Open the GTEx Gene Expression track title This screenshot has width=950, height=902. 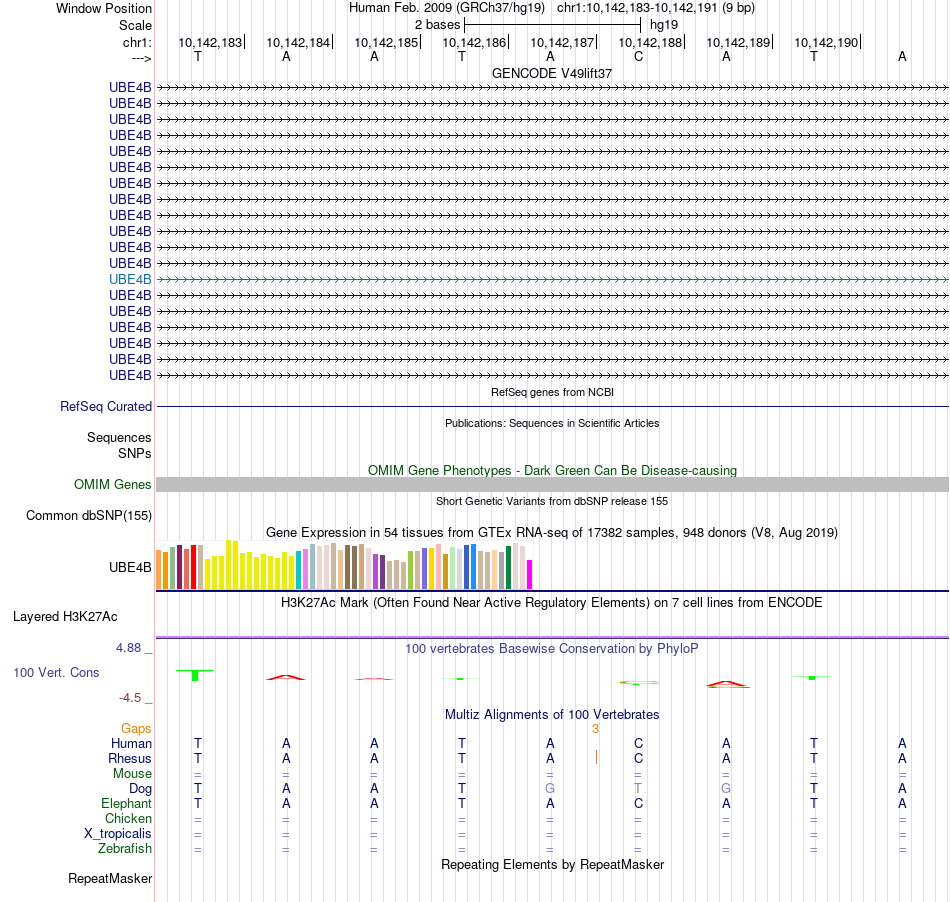(552, 532)
